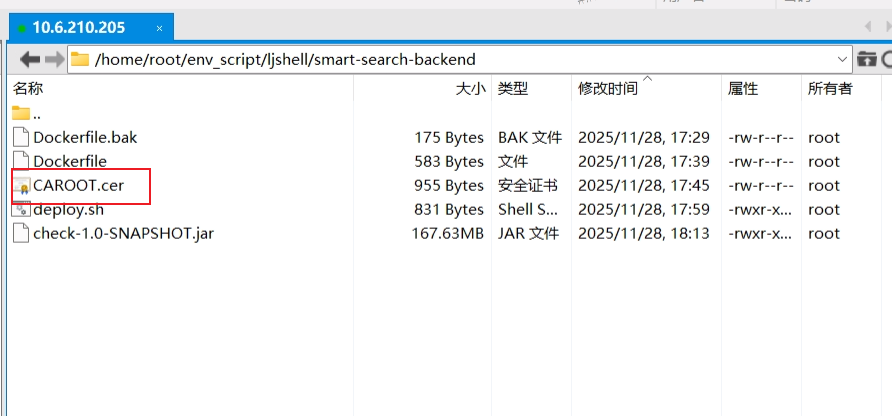This screenshot has width=892, height=416.
Task: Click the new folder icon beside path bar
Action: pos(866,59)
